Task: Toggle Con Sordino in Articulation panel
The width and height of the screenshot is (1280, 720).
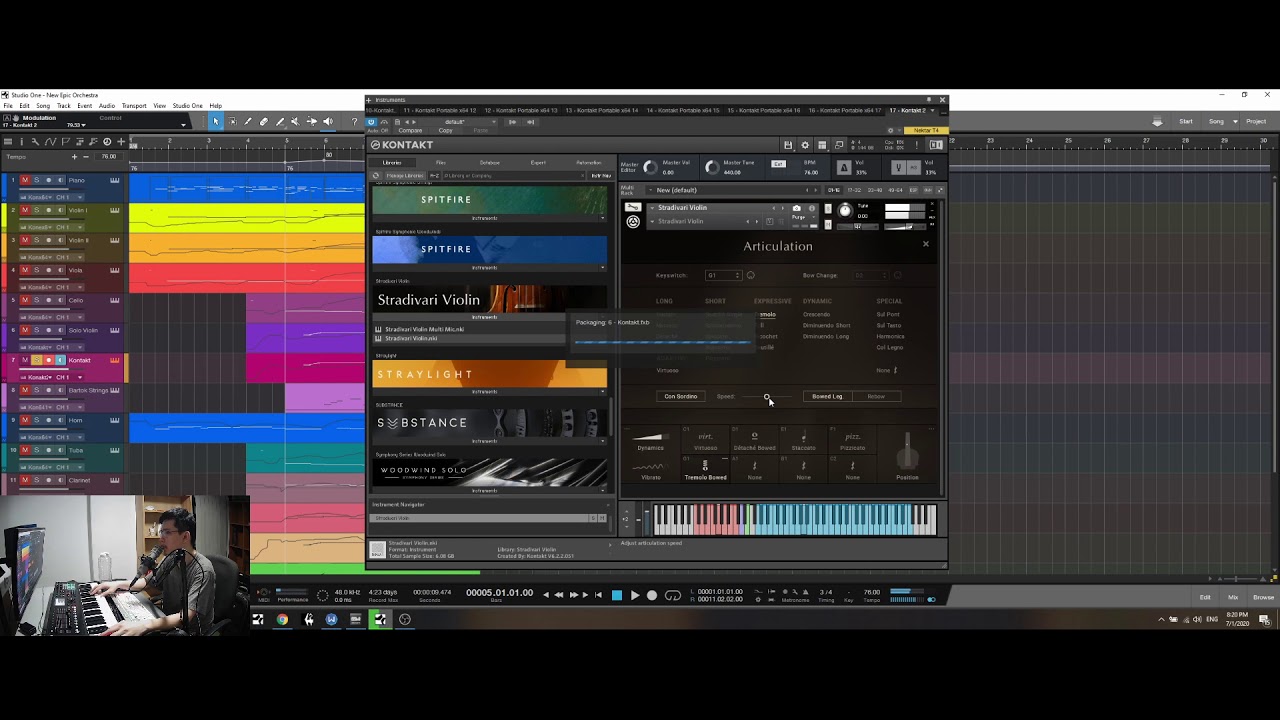Action: click(681, 396)
